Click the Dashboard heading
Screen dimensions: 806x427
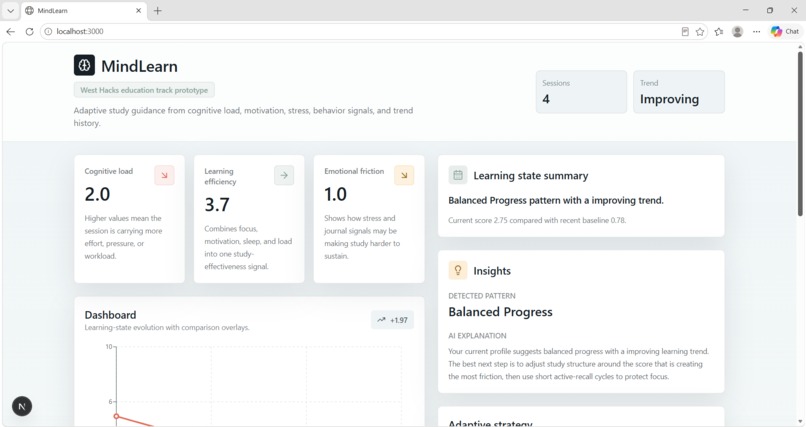tap(110, 314)
